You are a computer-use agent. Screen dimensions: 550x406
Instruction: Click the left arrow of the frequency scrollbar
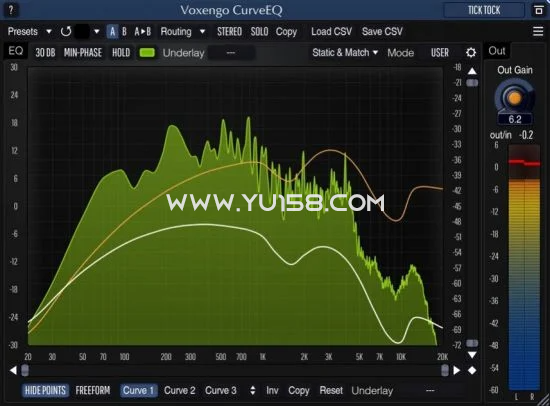(13, 370)
